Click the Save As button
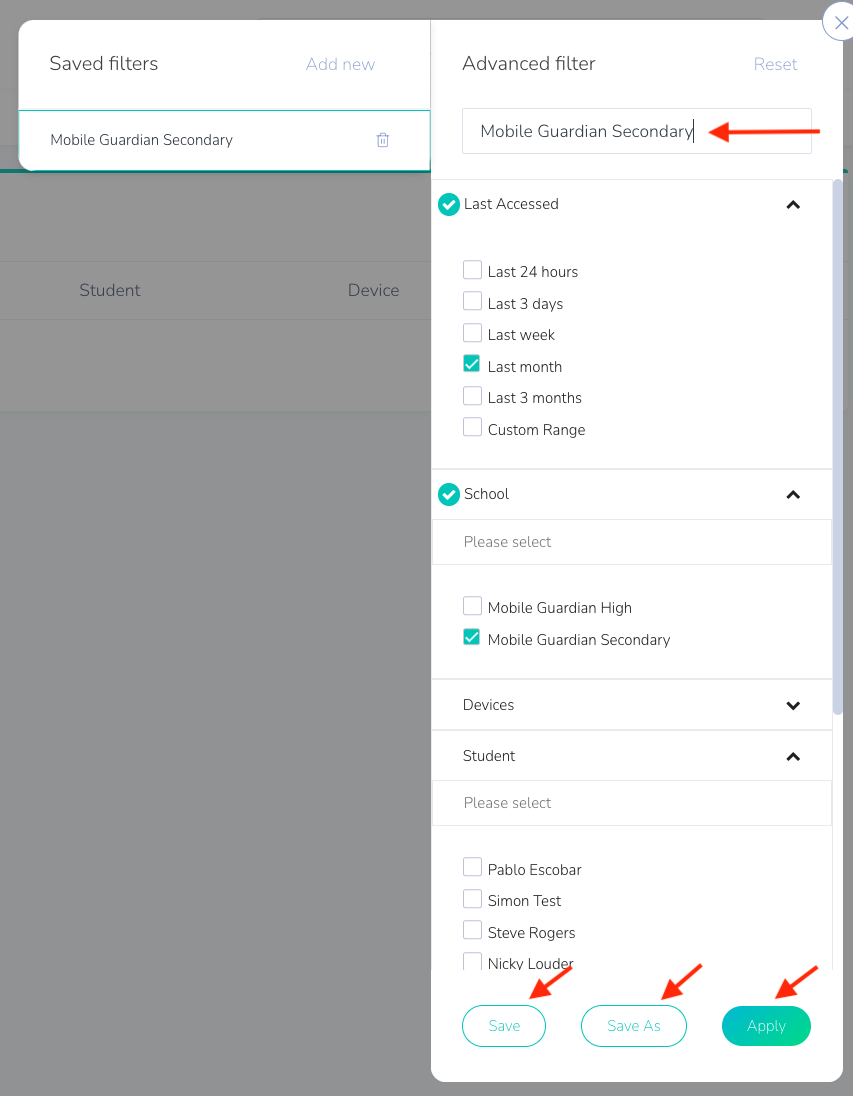 coord(634,1026)
